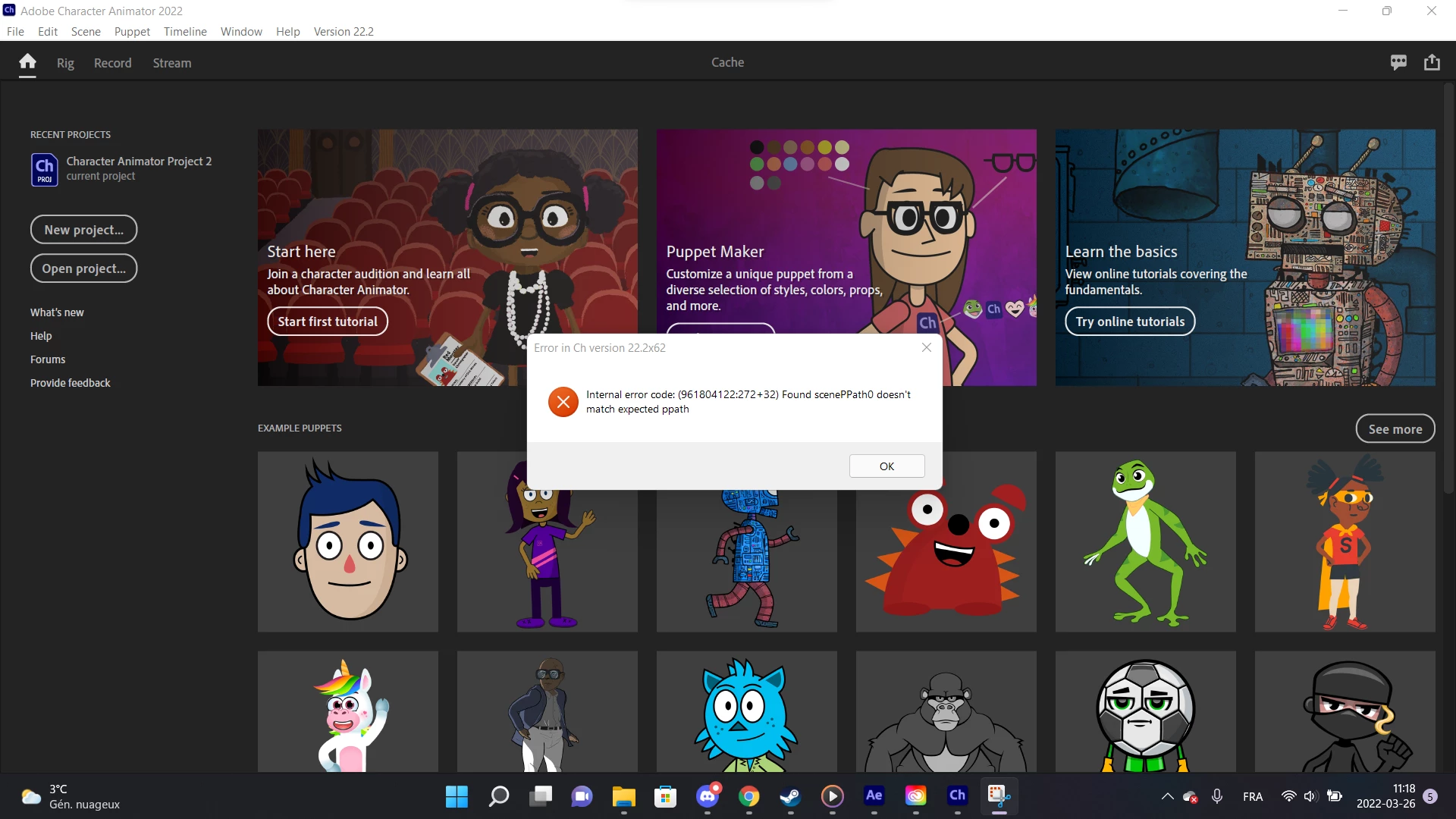Open Windows Start menu icon
The image size is (1456, 819).
pos(457,795)
